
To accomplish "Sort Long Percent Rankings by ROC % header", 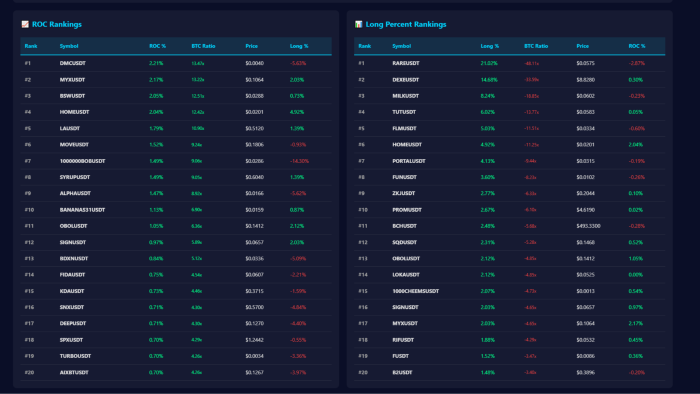I will pyautogui.click(x=637, y=46).
